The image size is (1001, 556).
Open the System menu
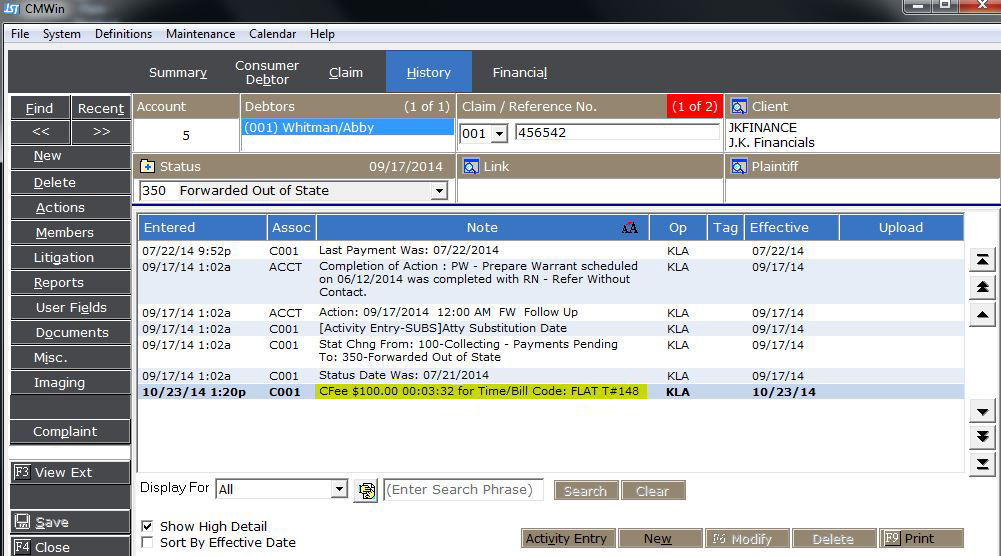coord(61,34)
